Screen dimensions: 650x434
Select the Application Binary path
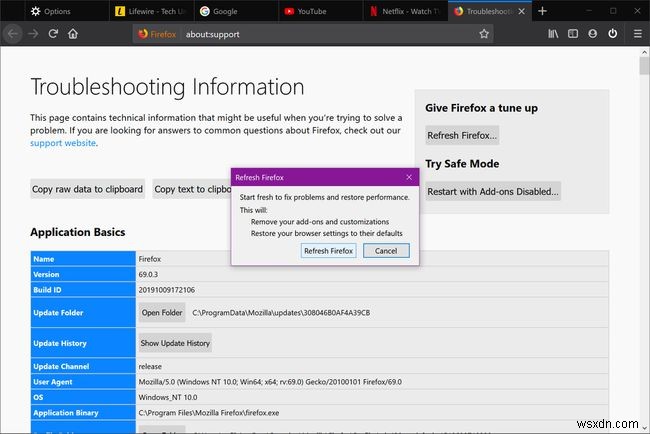click(x=209, y=413)
